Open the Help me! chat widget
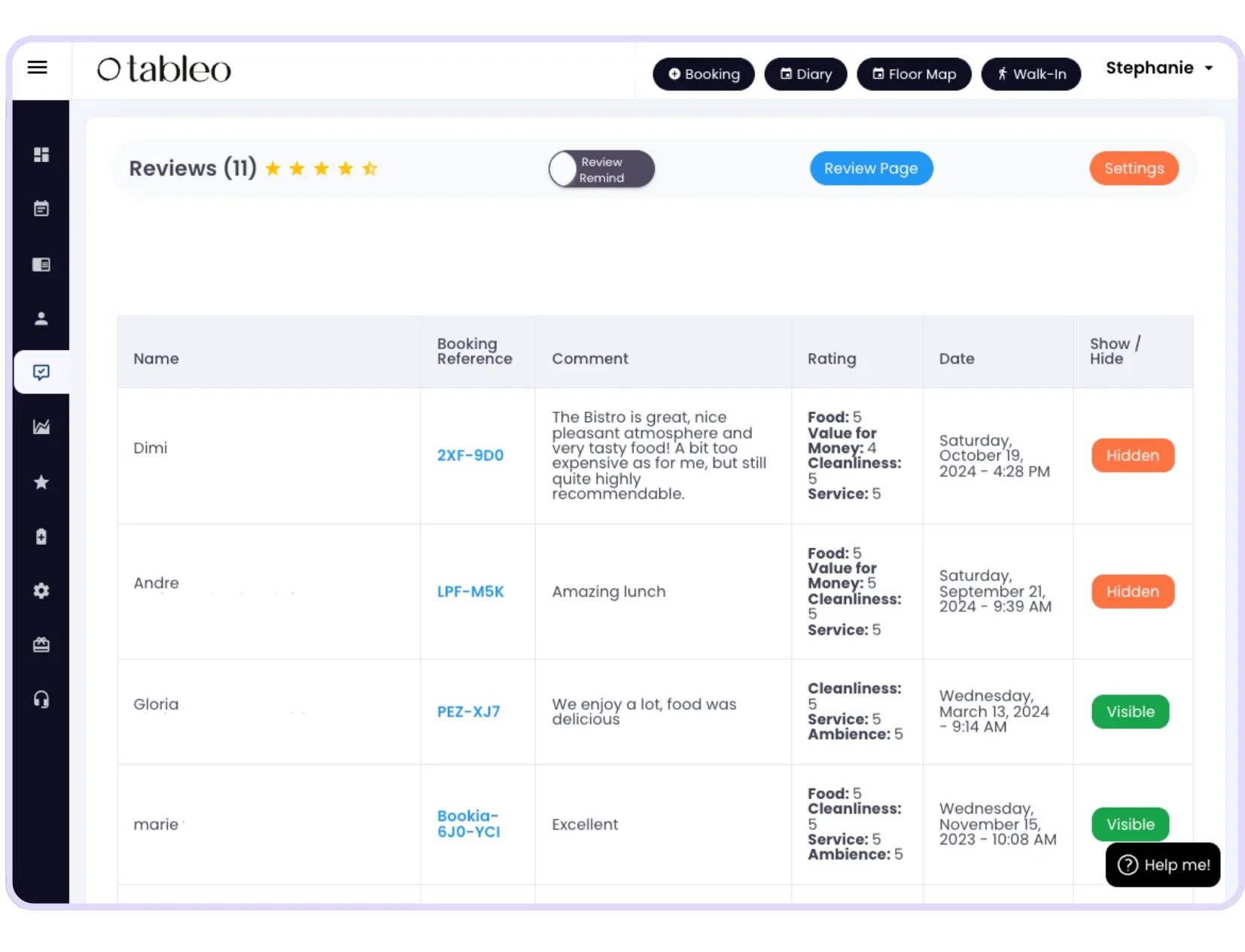This screenshot has width=1245, height=952. click(x=1162, y=865)
